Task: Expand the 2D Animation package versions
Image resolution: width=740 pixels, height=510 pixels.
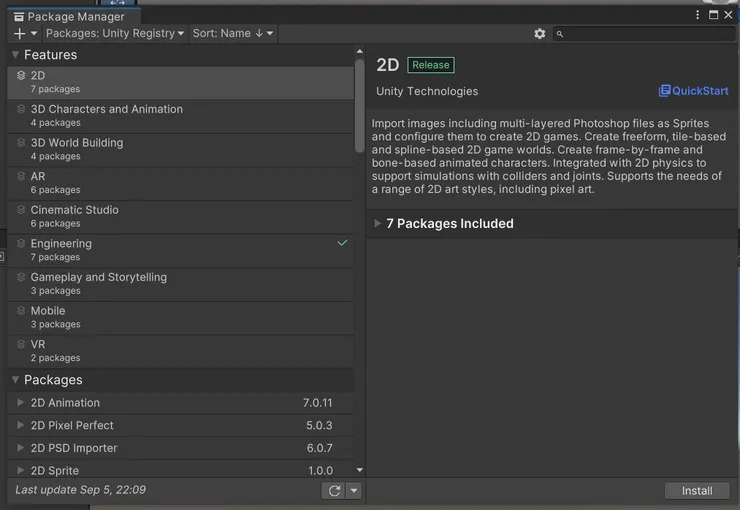Action: tap(21, 403)
